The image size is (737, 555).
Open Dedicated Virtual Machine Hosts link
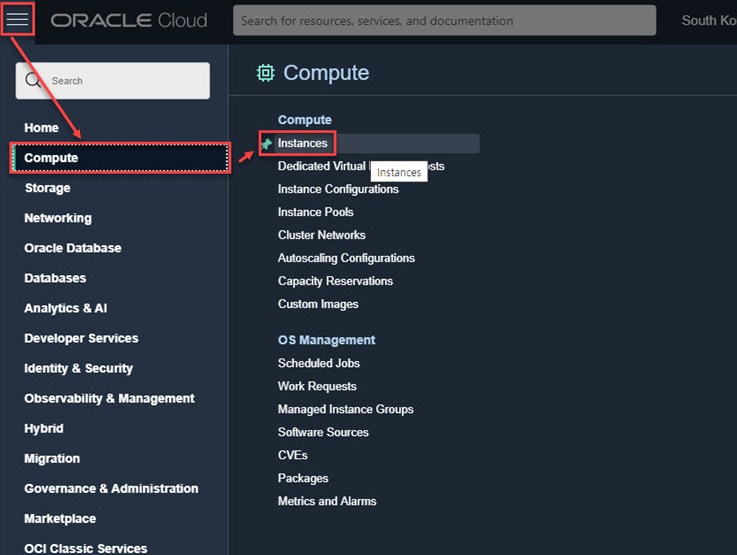pyautogui.click(x=361, y=166)
